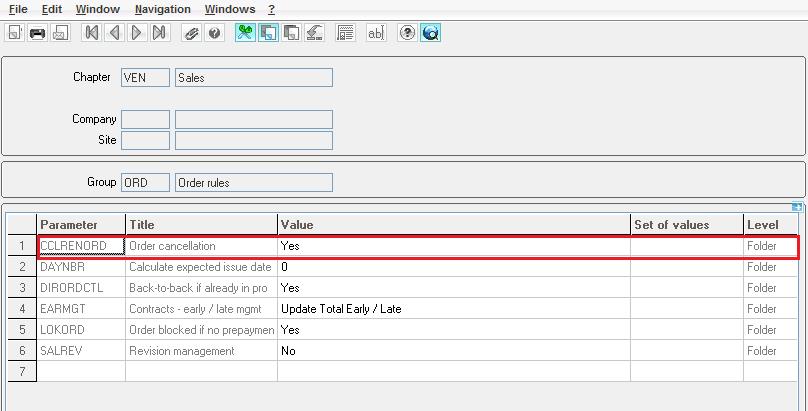Click the form layout toolbar icon
This screenshot has height=411, width=808.
point(345,33)
